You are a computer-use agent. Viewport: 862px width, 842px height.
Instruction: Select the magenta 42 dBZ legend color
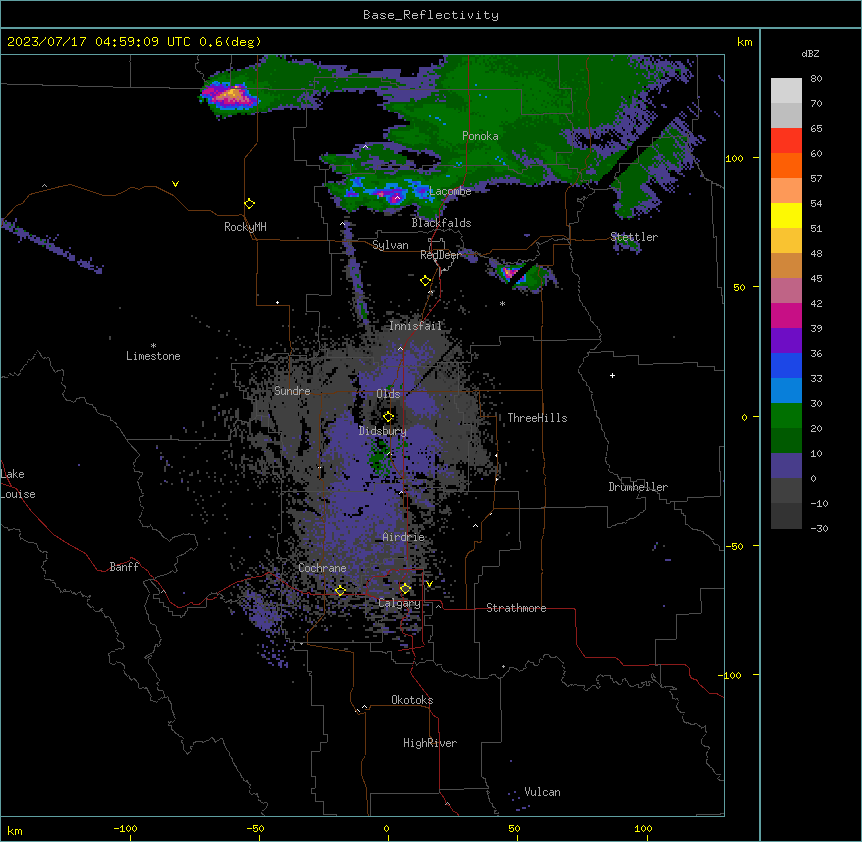[786, 315]
